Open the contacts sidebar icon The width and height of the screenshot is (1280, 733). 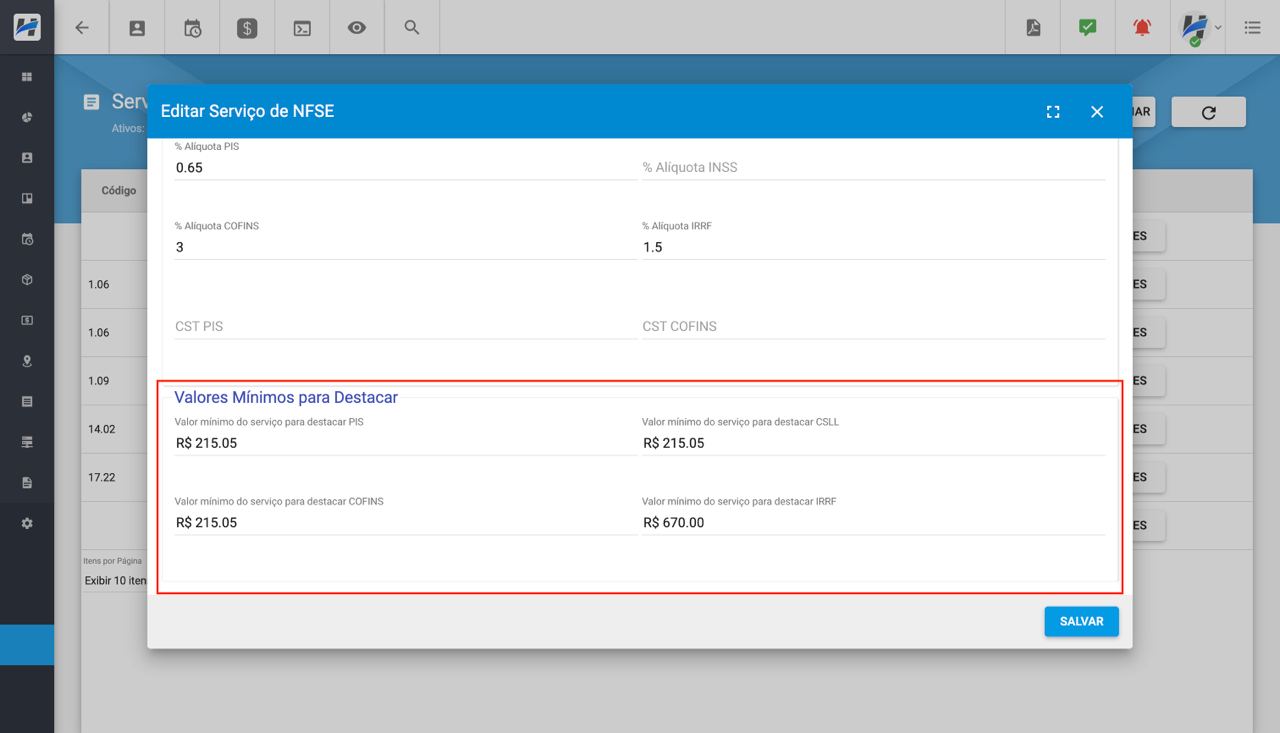pos(27,158)
